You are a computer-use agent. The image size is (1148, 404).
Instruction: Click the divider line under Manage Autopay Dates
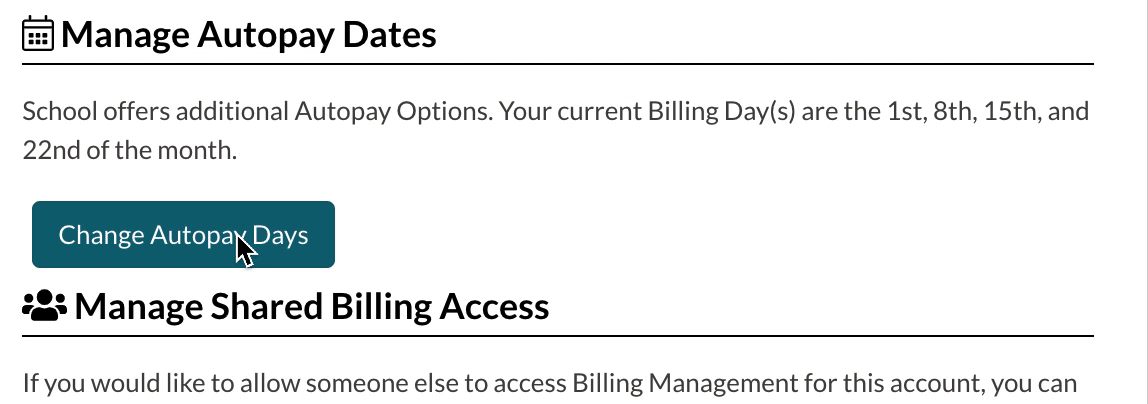point(558,65)
